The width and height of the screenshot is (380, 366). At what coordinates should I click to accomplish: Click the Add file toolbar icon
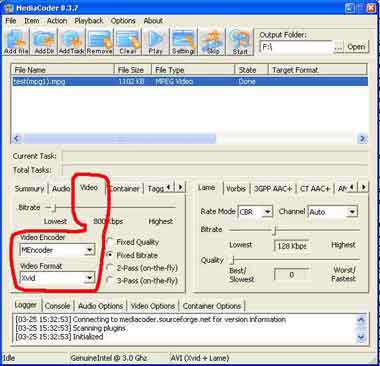click(16, 42)
